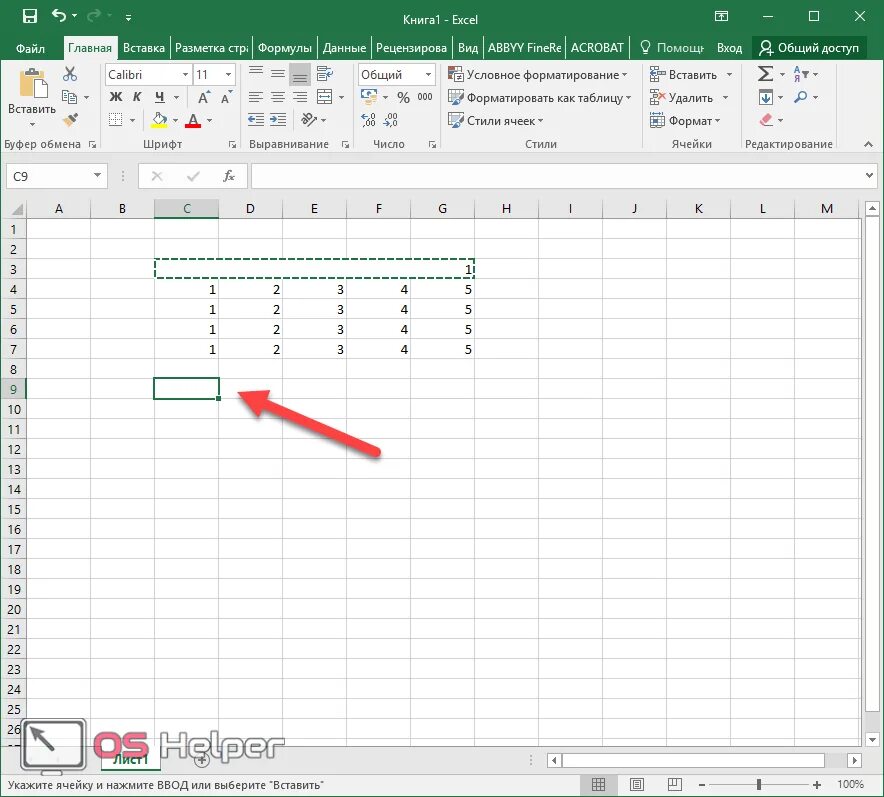Click the Cut scissors icon
The height and width of the screenshot is (797, 884).
coord(69,74)
